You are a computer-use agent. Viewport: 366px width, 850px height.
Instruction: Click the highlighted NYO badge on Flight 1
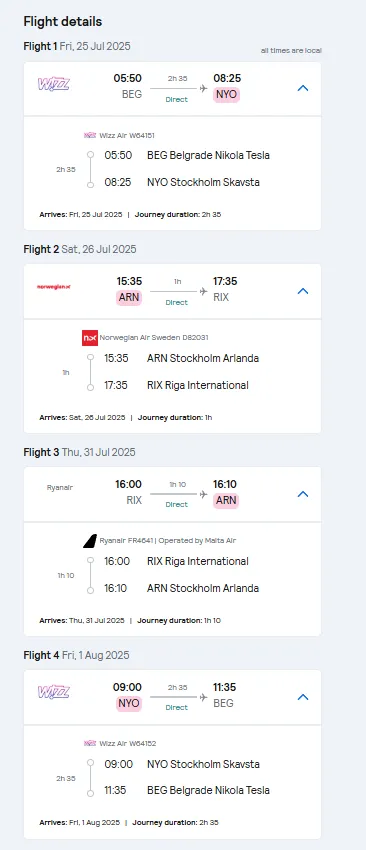226,94
